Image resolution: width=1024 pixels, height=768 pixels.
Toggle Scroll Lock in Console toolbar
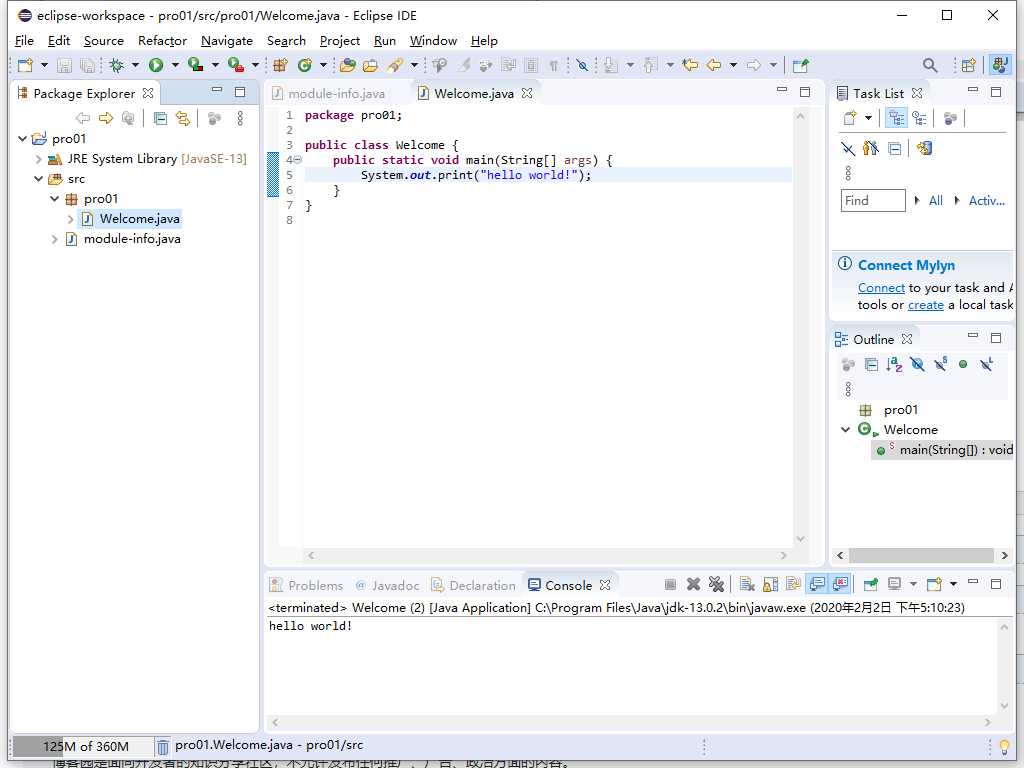point(770,584)
